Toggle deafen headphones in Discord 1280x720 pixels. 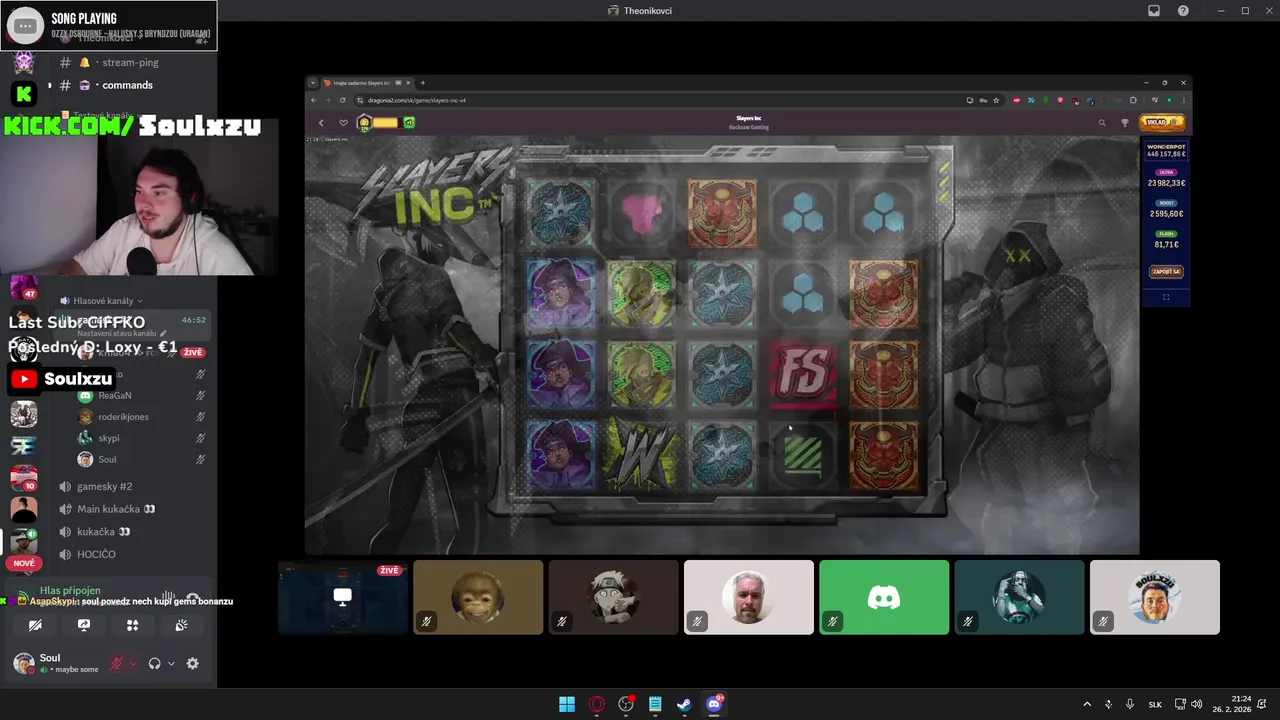coord(155,663)
